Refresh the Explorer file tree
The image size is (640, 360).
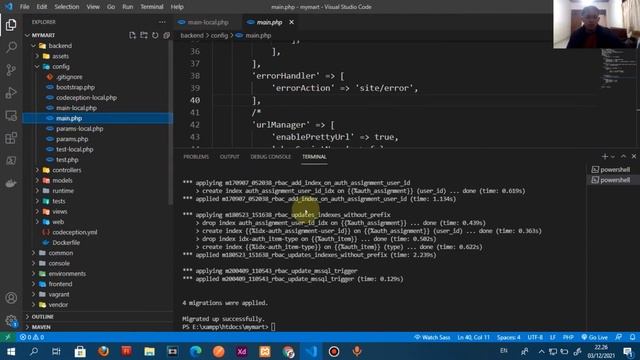pos(155,35)
